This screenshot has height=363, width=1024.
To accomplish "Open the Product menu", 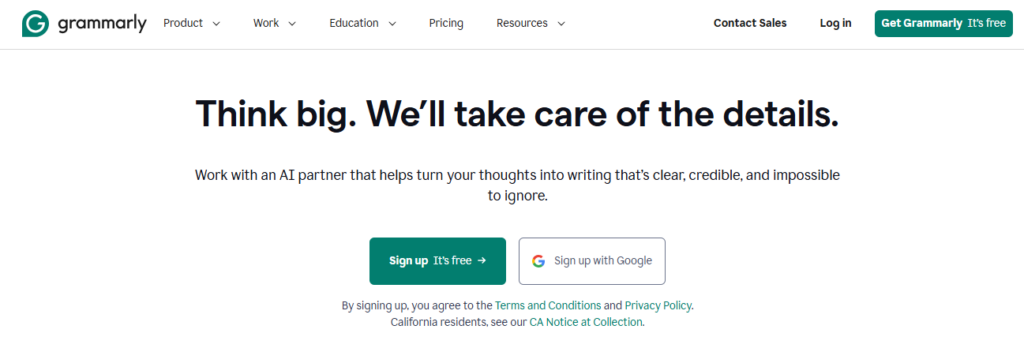I will click(191, 24).
